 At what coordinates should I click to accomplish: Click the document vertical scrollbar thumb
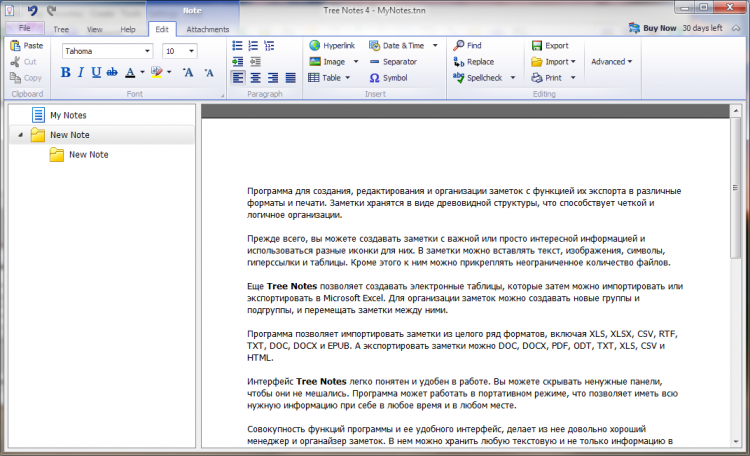(x=736, y=188)
